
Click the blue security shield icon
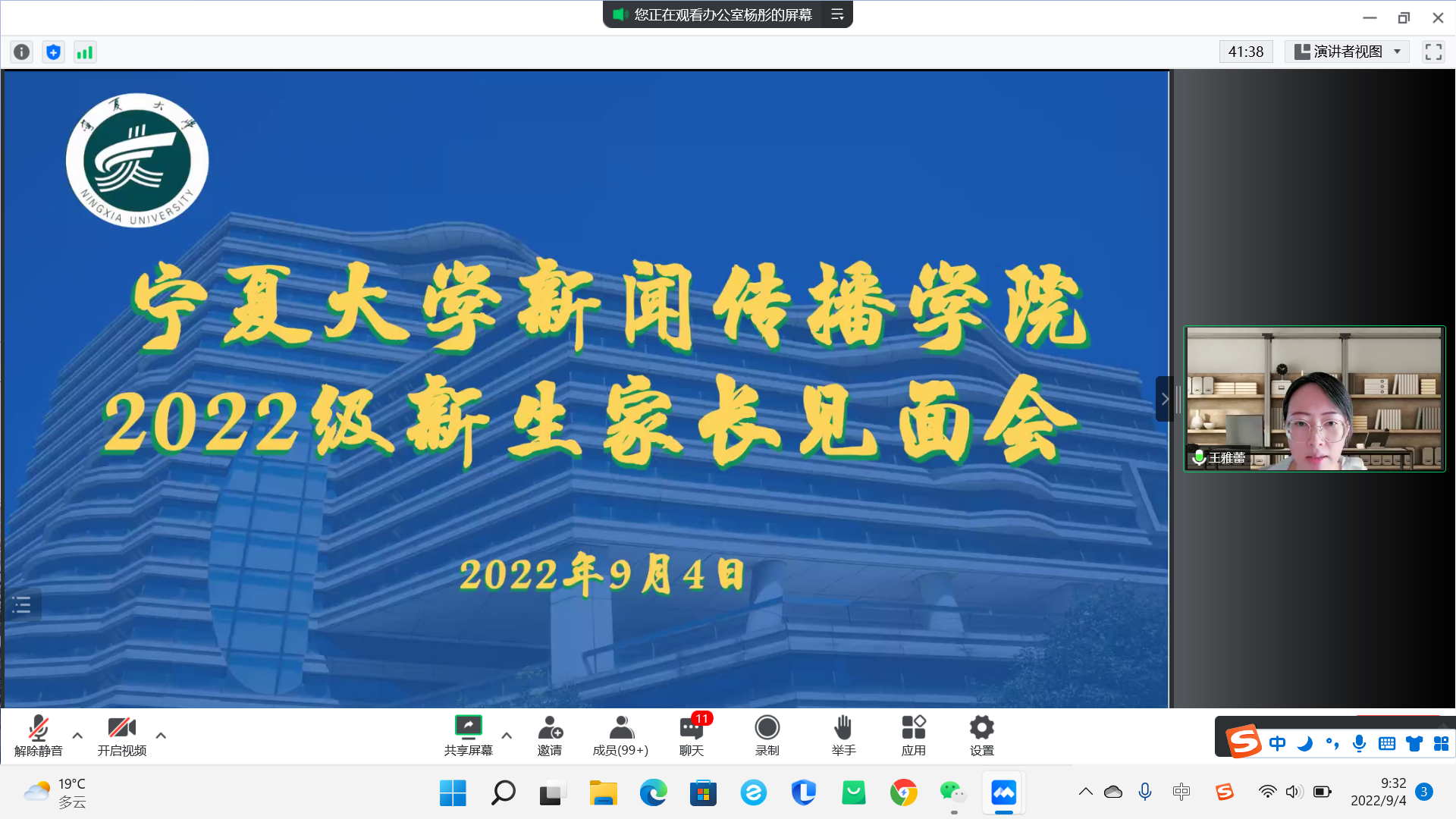tap(53, 52)
